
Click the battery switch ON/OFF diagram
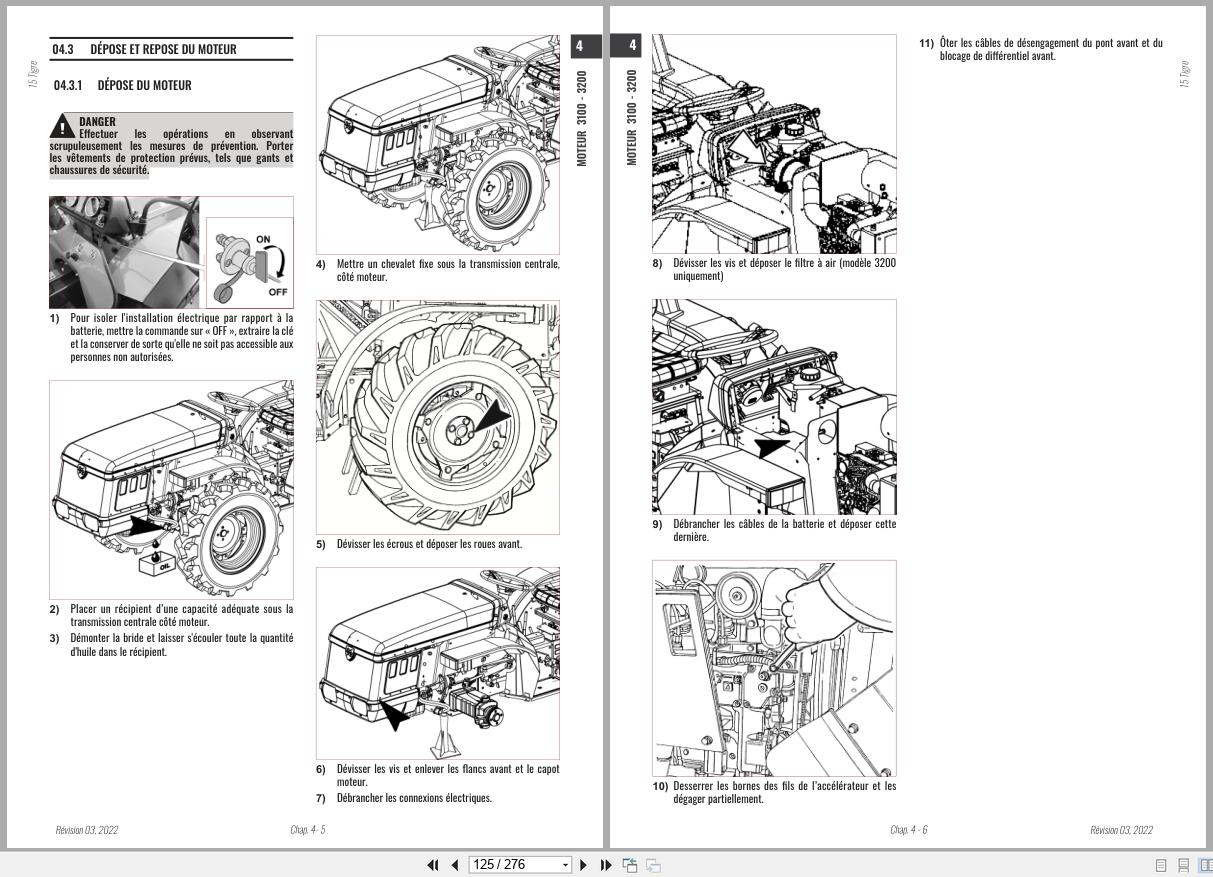click(x=251, y=264)
